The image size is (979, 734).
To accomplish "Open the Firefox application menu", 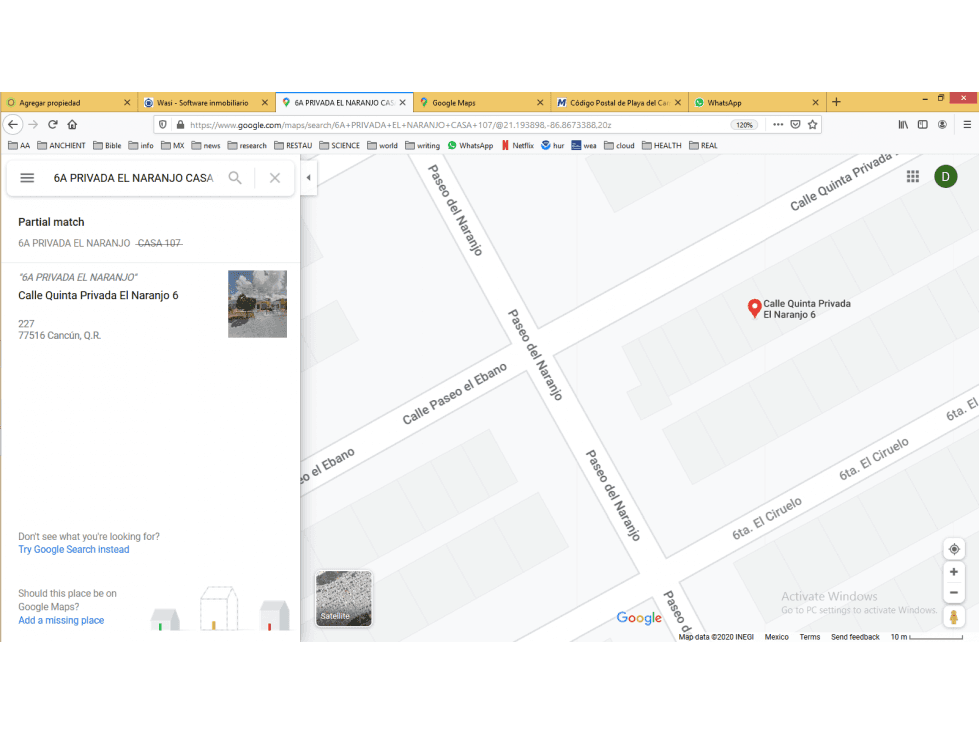I will pos(967,124).
